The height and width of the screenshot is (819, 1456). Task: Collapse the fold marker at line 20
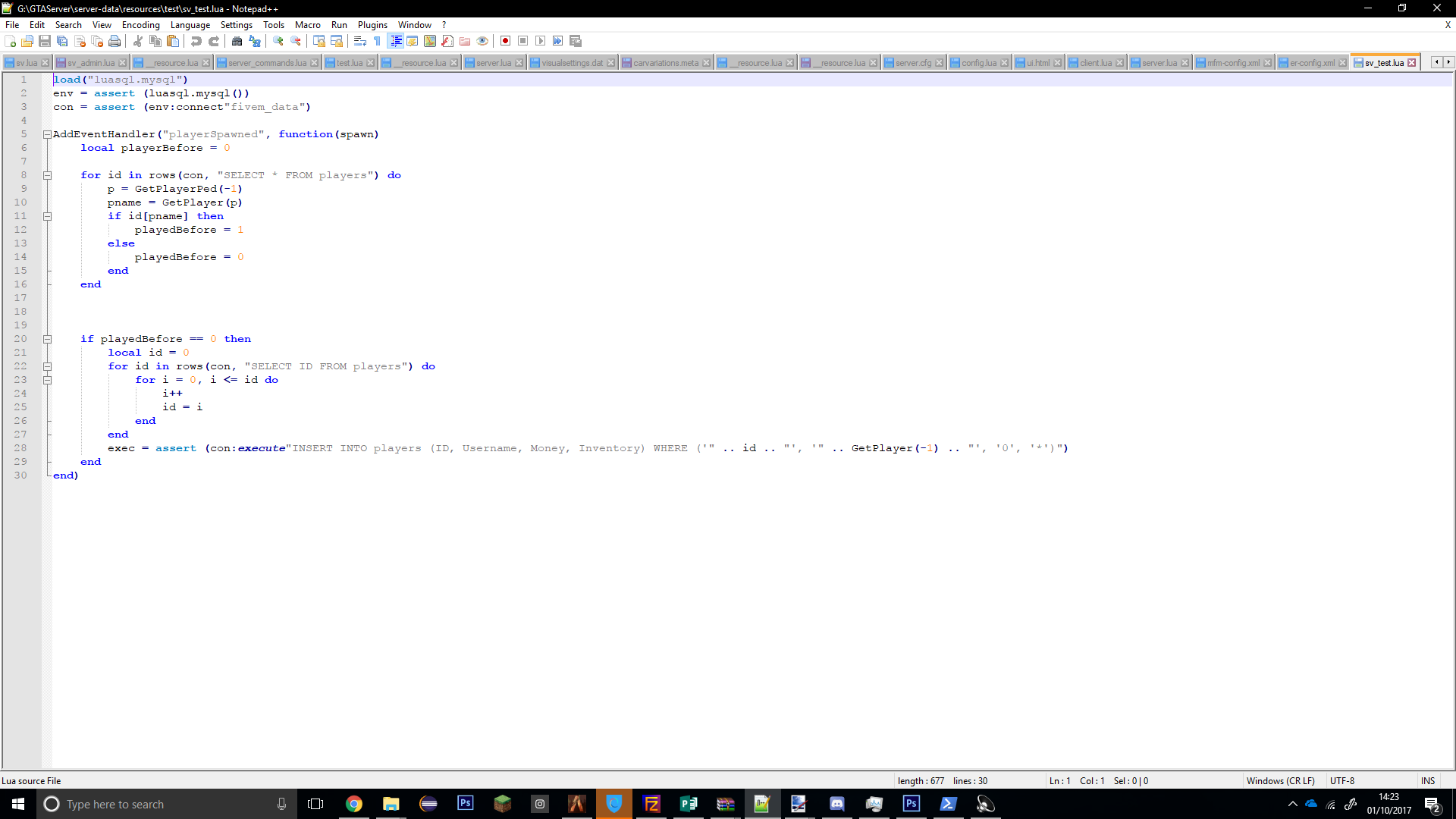[x=47, y=339]
